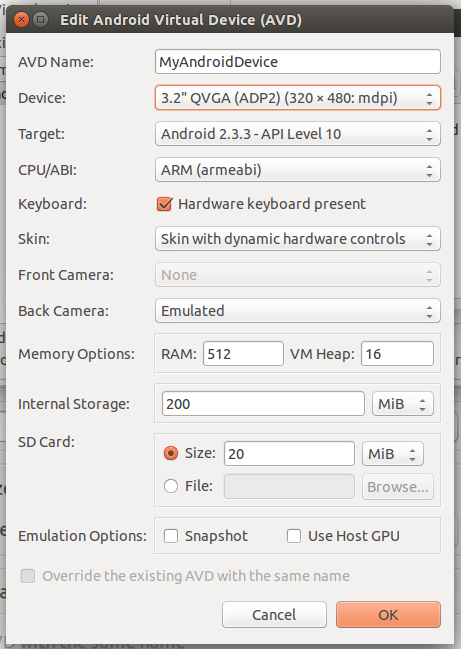Click the Cancel button
The width and height of the screenshot is (461, 649).
274,615
